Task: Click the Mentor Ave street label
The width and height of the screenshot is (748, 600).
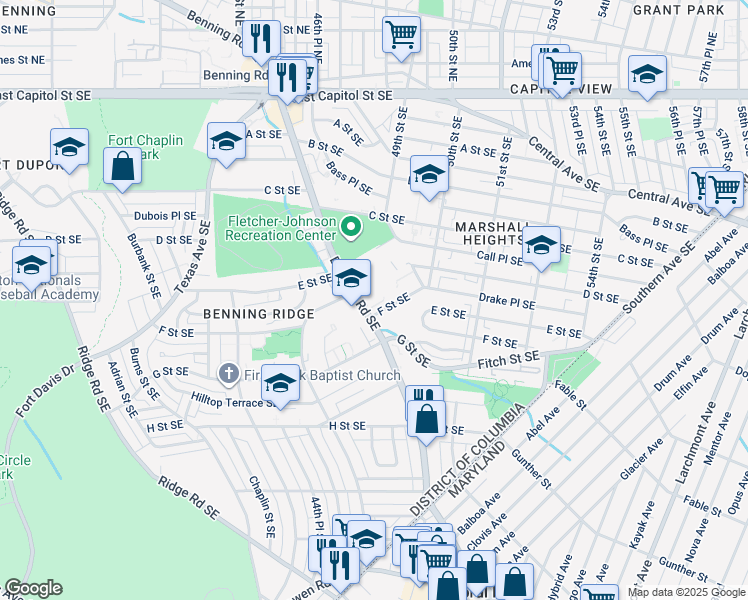Action: (717, 438)
